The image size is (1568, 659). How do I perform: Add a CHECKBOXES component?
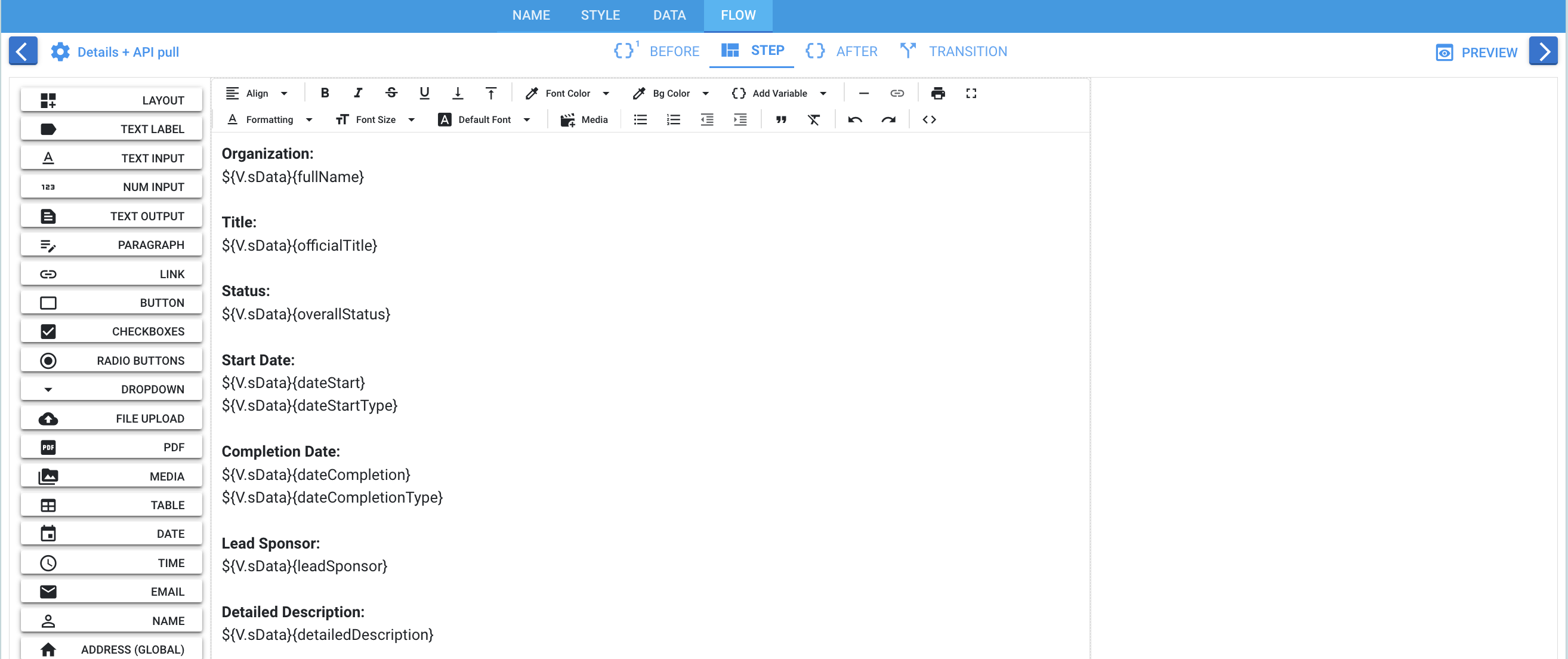coord(112,331)
